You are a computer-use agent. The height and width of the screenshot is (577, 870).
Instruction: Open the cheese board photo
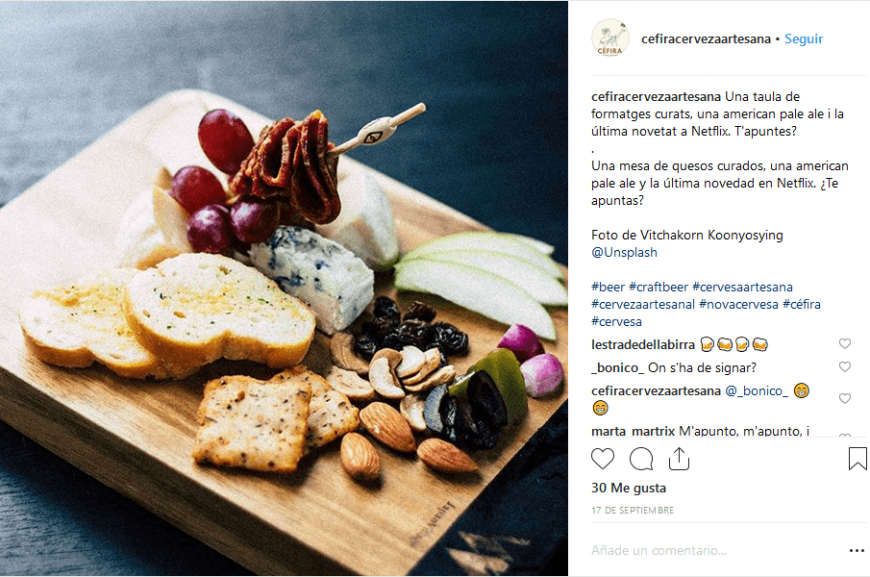tap(284, 288)
